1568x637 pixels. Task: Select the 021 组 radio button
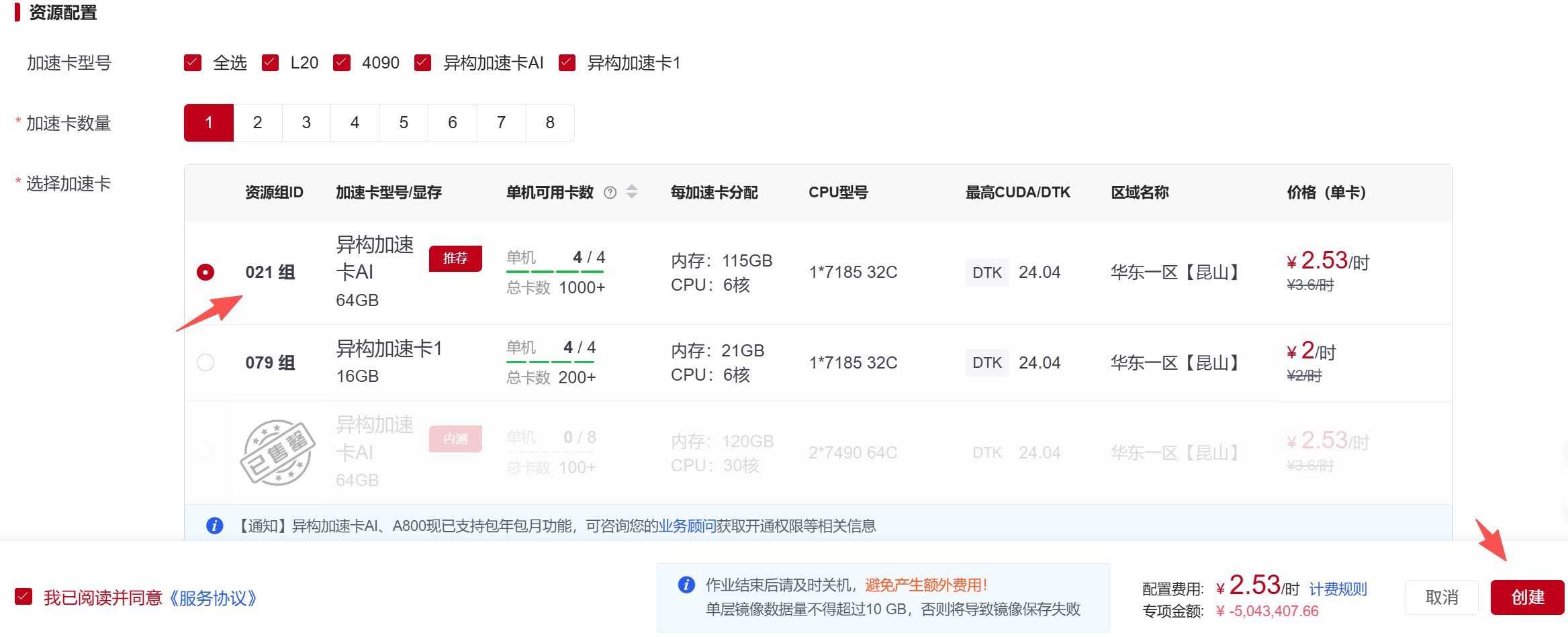[x=205, y=272]
